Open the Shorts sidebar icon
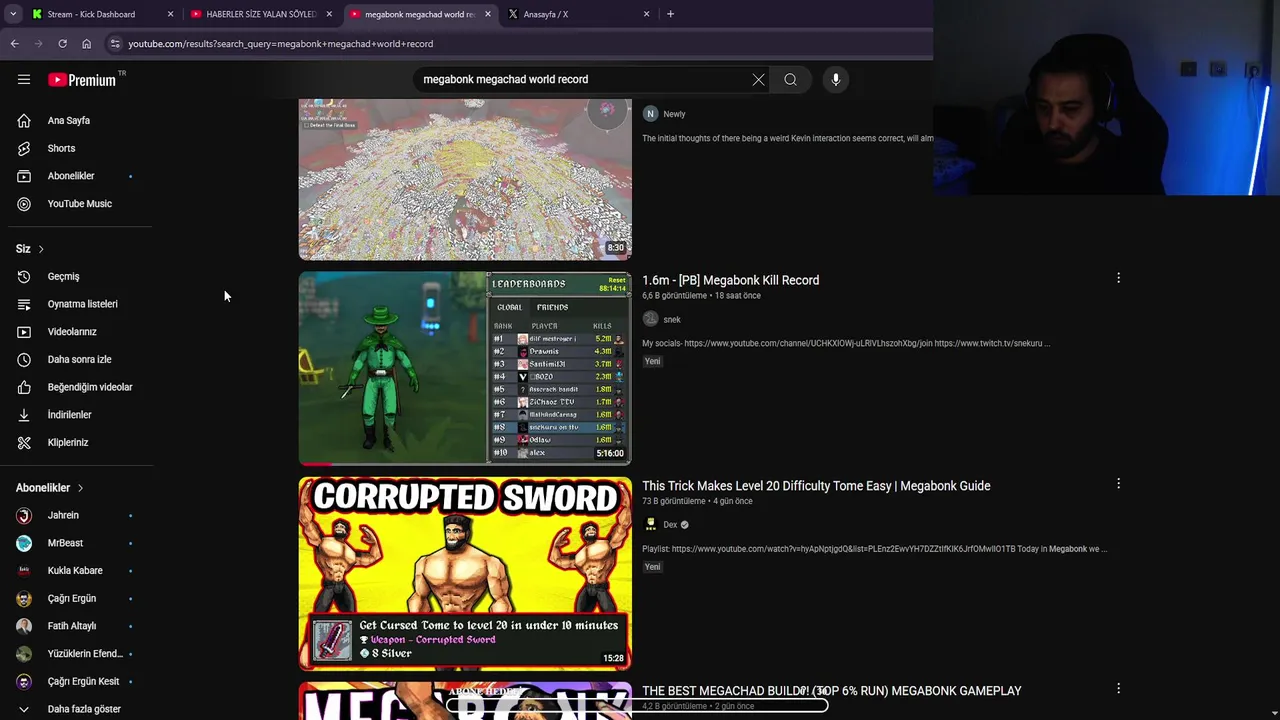The image size is (1280, 720). (x=24, y=148)
